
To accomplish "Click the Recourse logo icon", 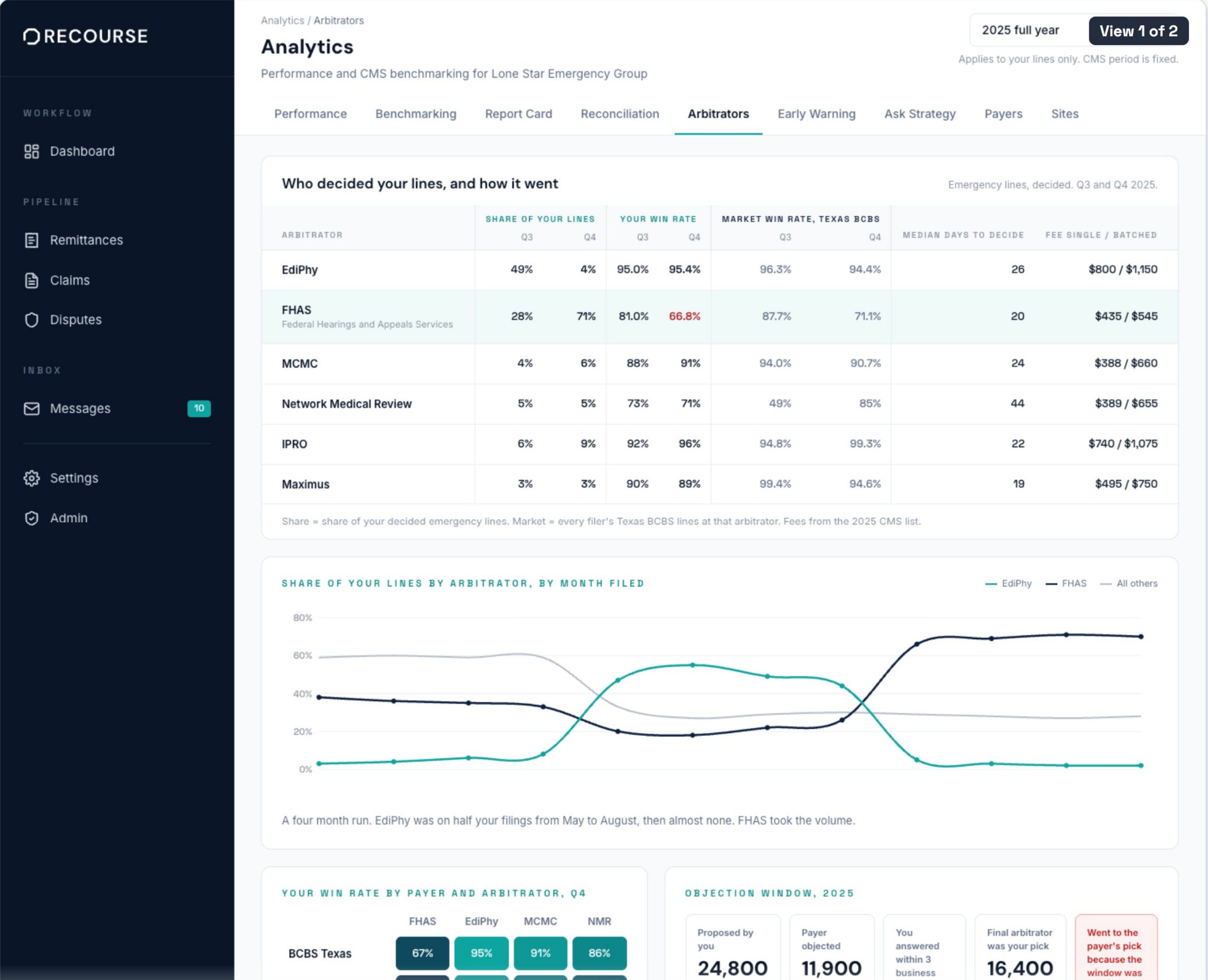I will (32, 36).
